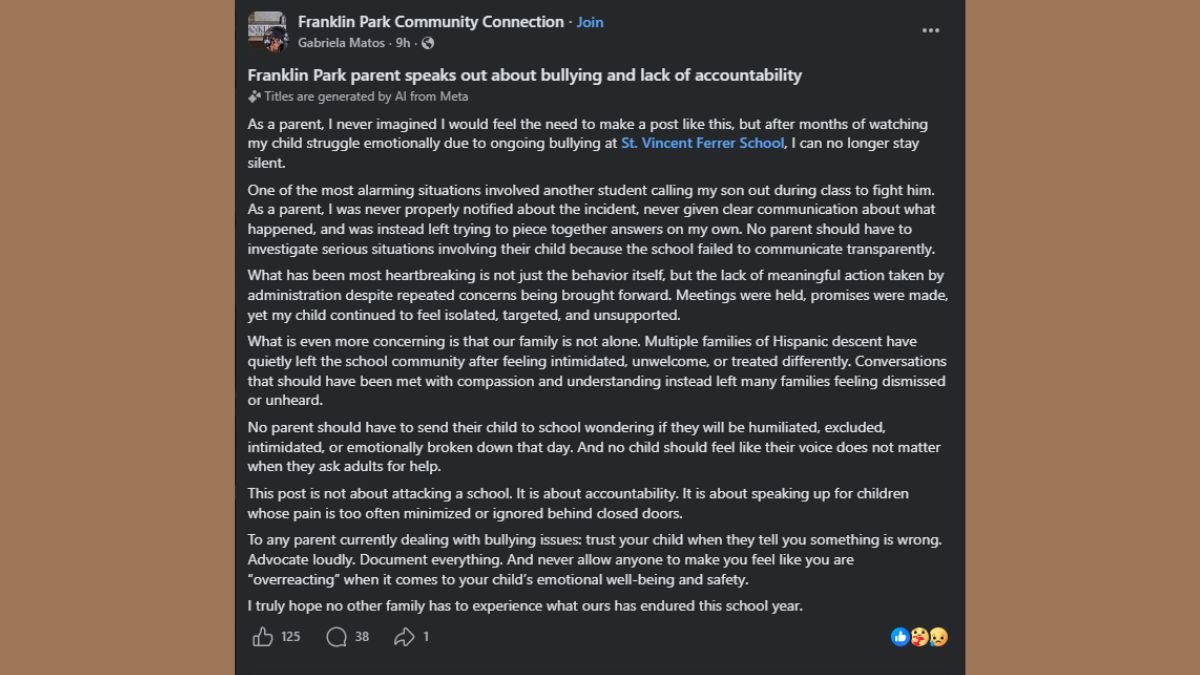This screenshot has height=675, width=1200.
Task: Click the AI sparkle icon beside title notice
Action: (255, 97)
